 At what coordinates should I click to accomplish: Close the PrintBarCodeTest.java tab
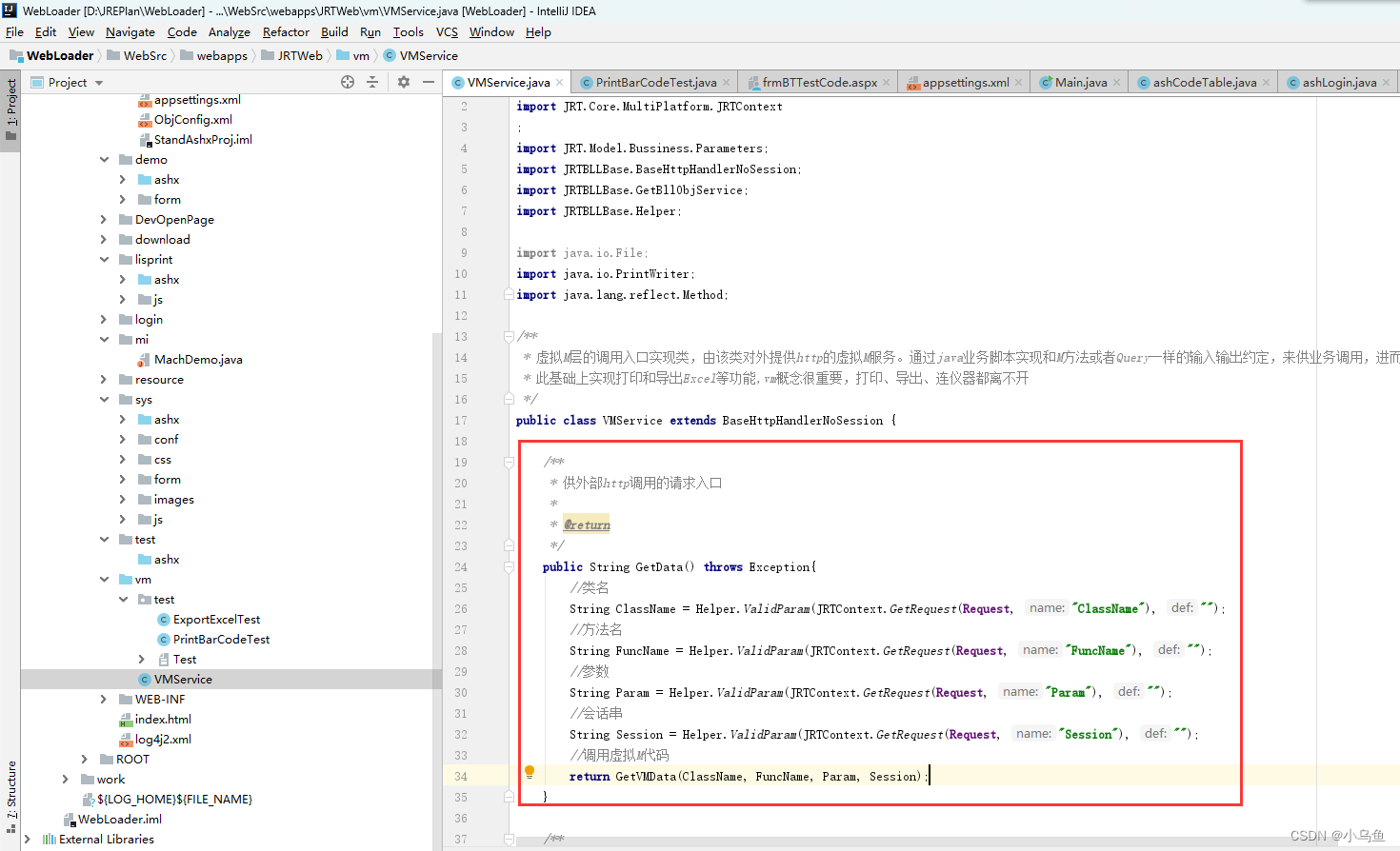pyautogui.click(x=727, y=83)
